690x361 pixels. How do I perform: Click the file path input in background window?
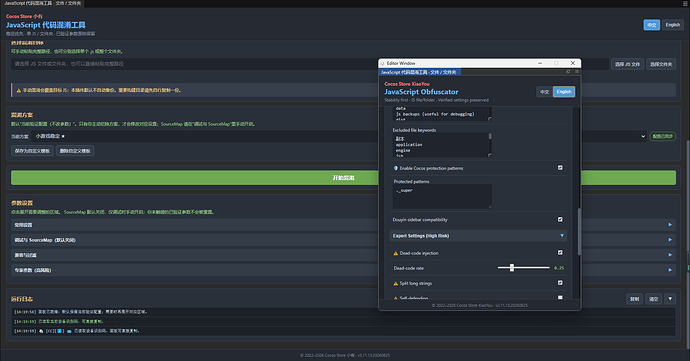[310, 64]
